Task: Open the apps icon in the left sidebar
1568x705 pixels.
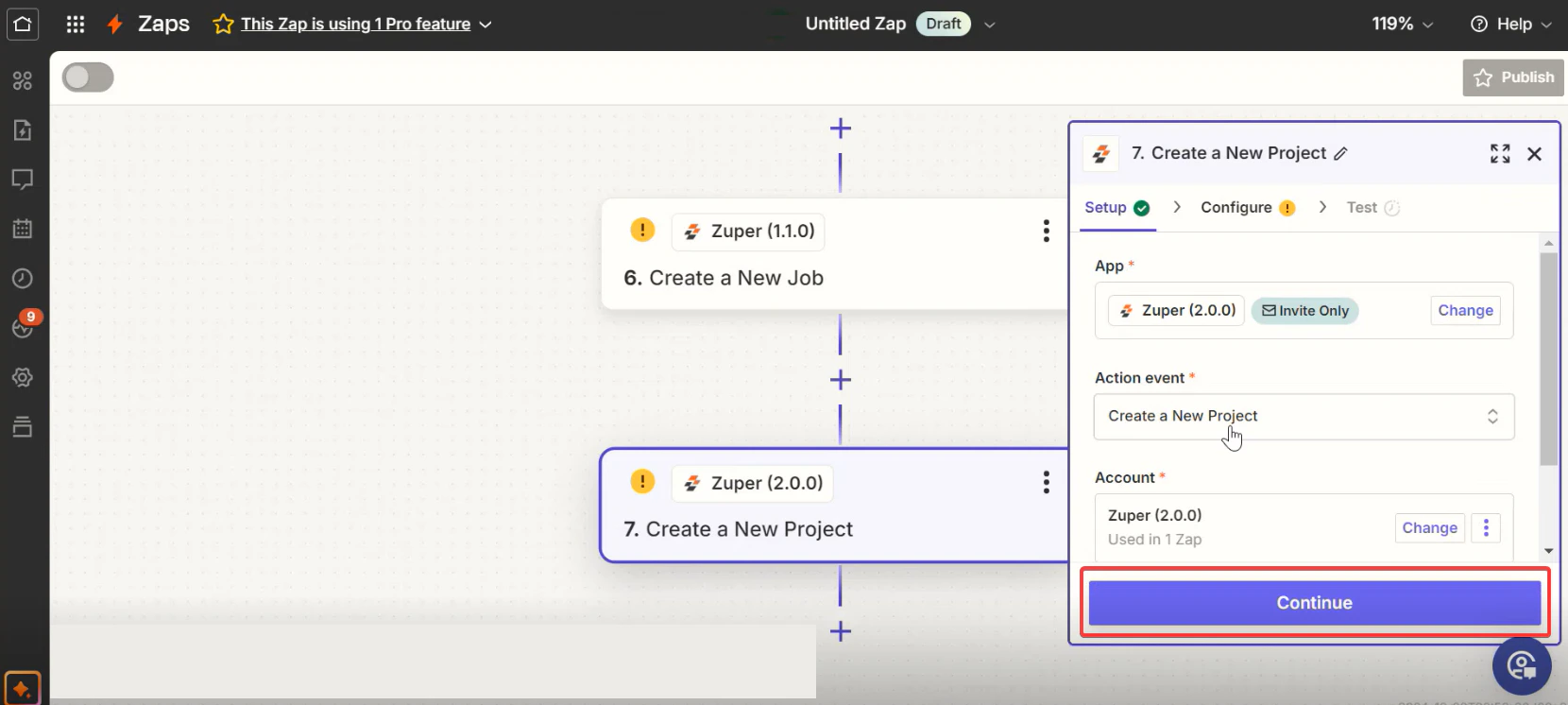Action: pyautogui.click(x=23, y=80)
